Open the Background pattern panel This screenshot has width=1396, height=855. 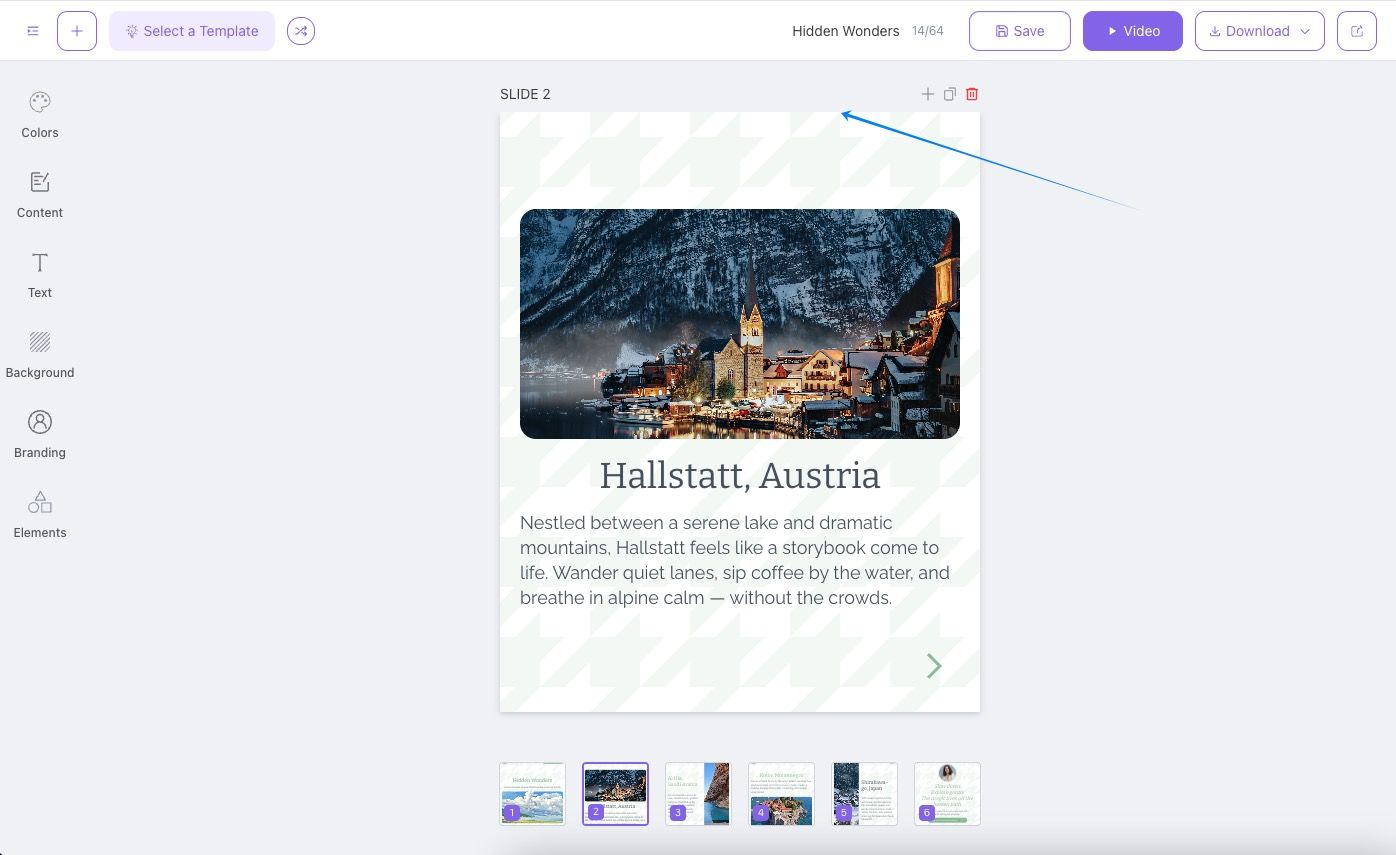(40, 354)
